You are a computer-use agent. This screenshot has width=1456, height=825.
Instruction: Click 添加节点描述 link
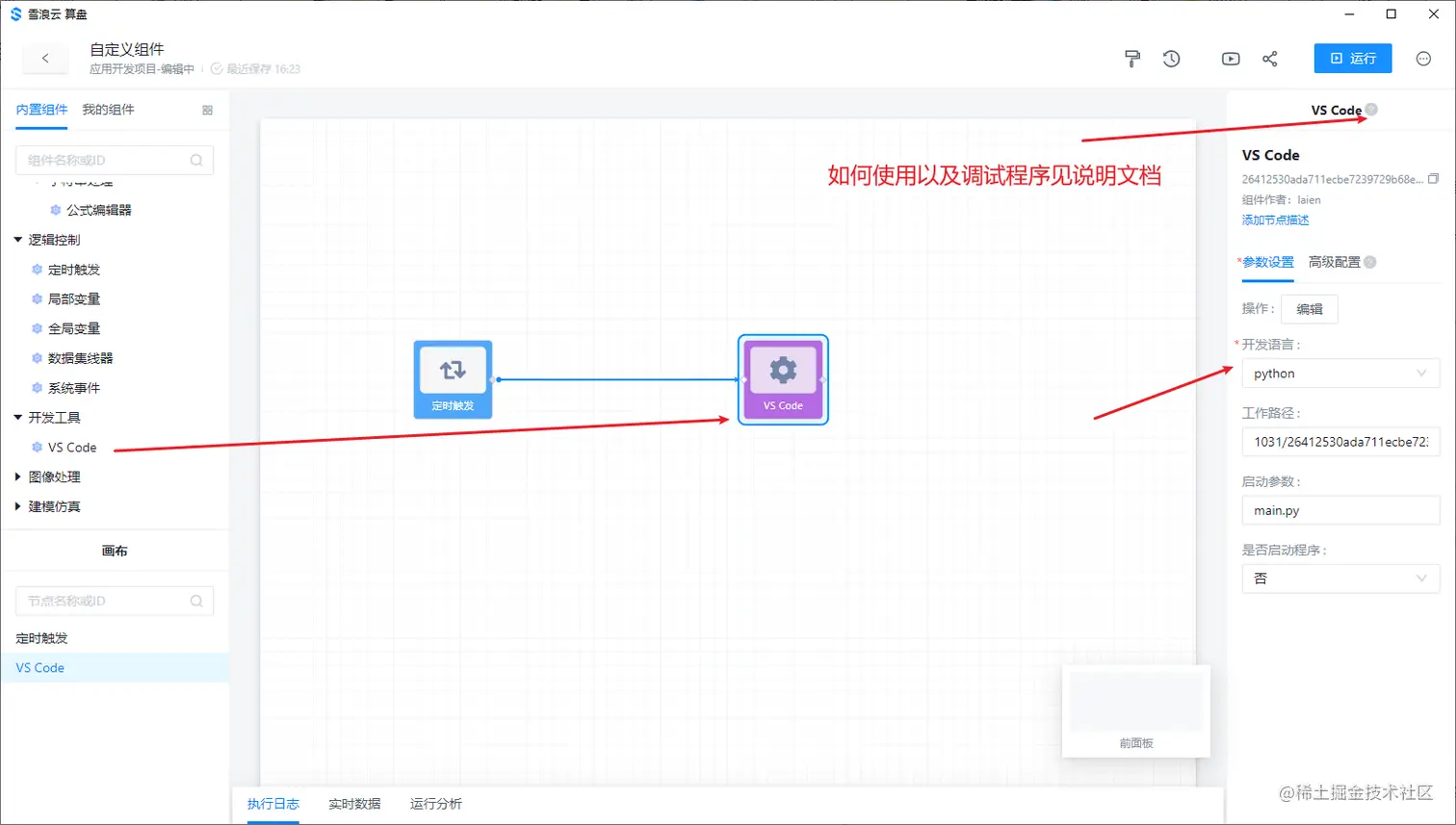[x=1275, y=220]
